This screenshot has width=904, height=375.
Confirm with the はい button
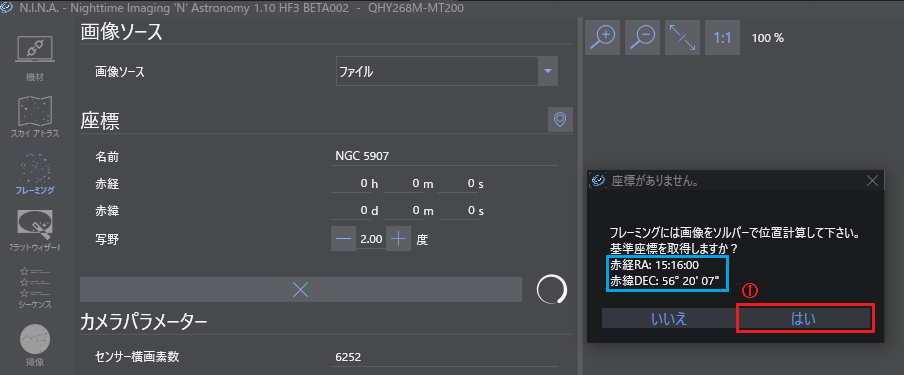coord(804,318)
